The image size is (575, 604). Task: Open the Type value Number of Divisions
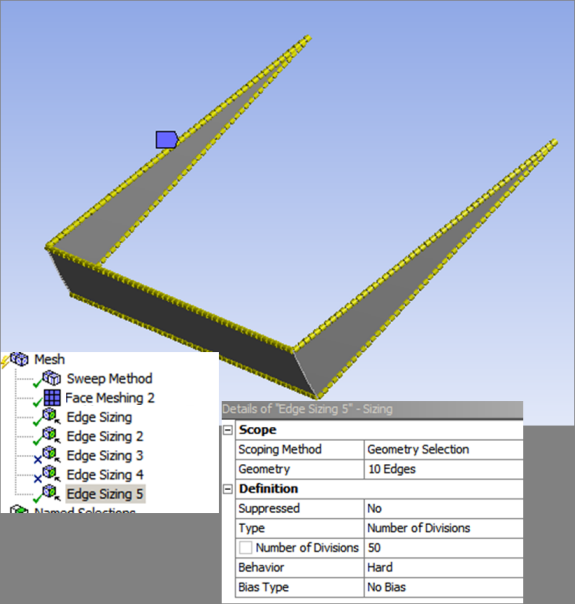443,528
